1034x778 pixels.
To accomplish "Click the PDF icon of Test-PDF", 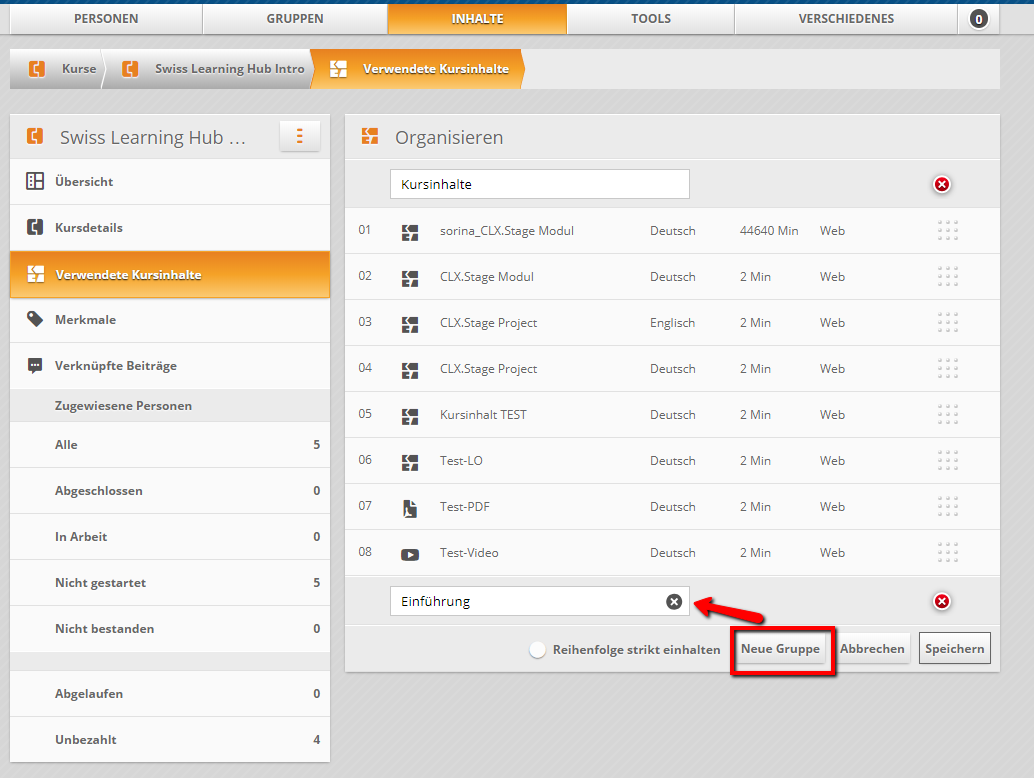I will pyautogui.click(x=410, y=507).
